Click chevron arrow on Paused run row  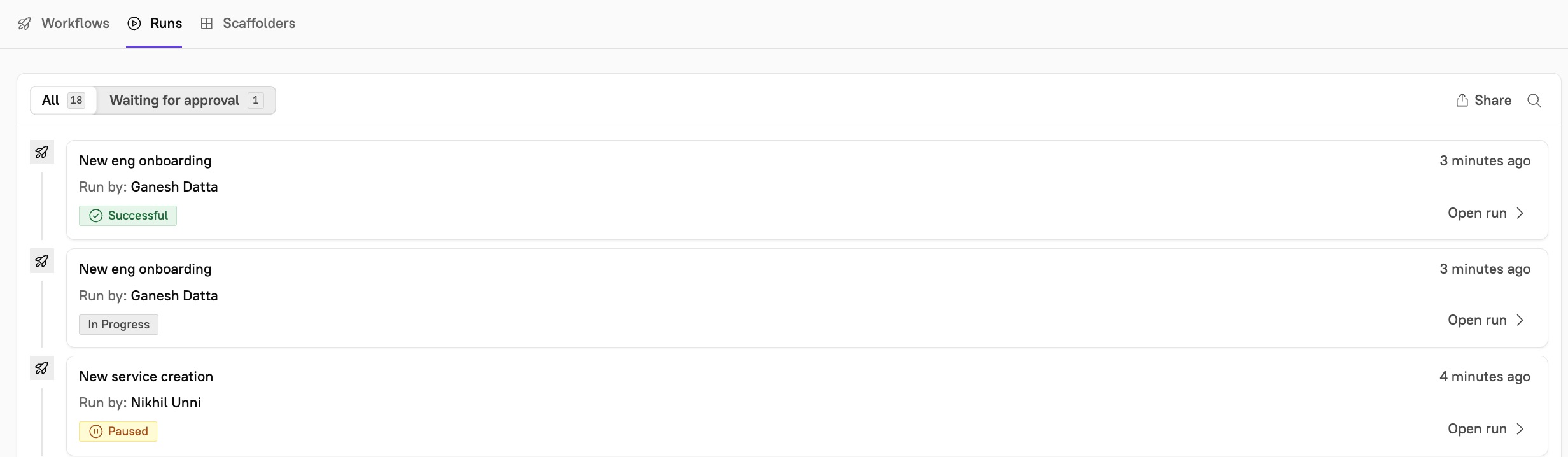tap(1520, 429)
